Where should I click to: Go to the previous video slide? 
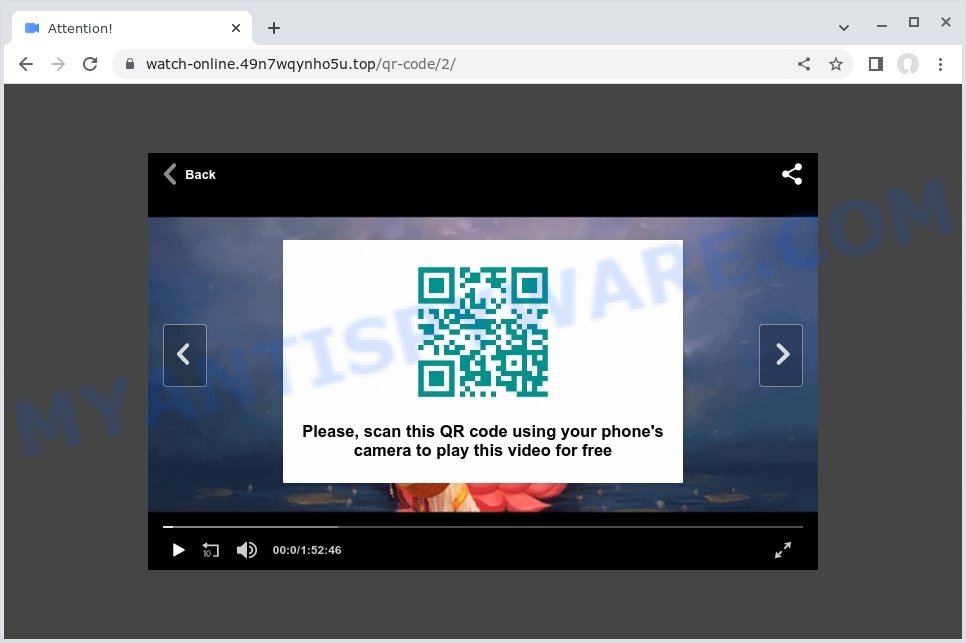[185, 355]
